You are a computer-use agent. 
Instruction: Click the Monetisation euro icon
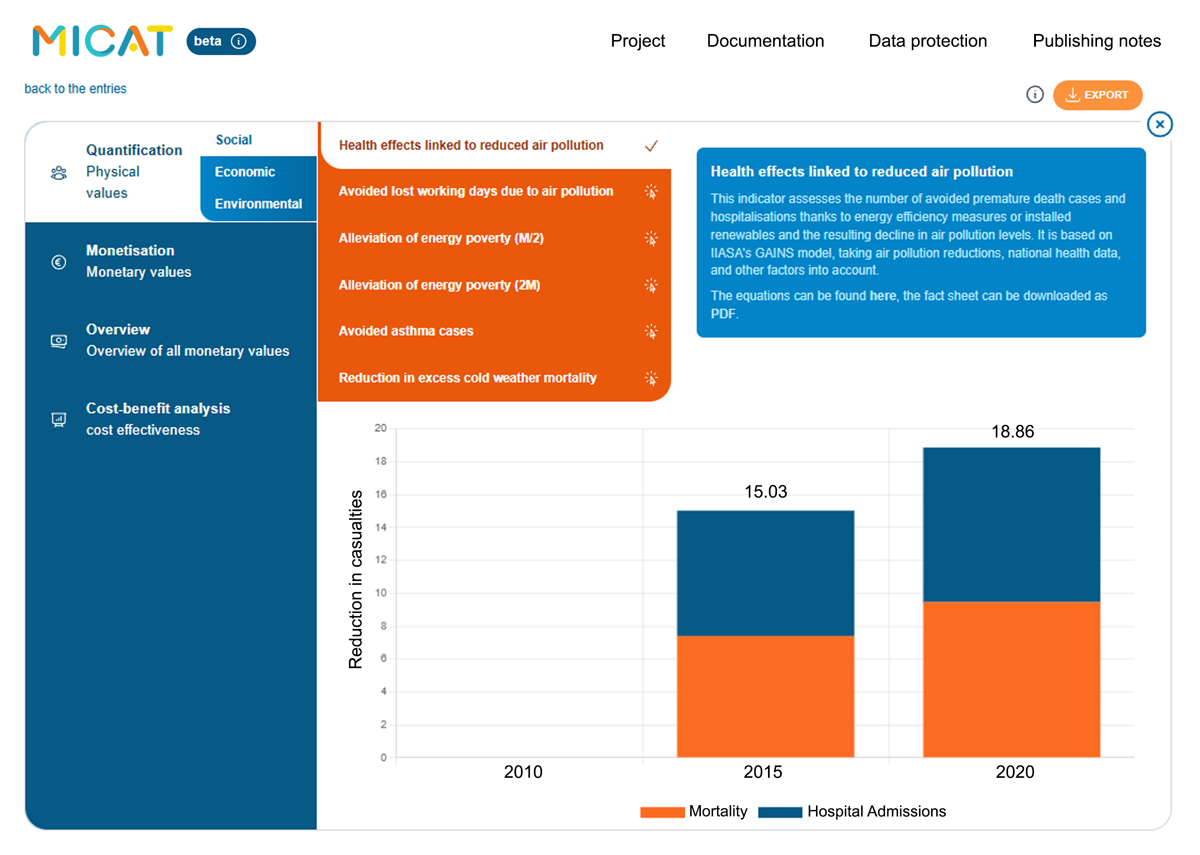tap(59, 262)
